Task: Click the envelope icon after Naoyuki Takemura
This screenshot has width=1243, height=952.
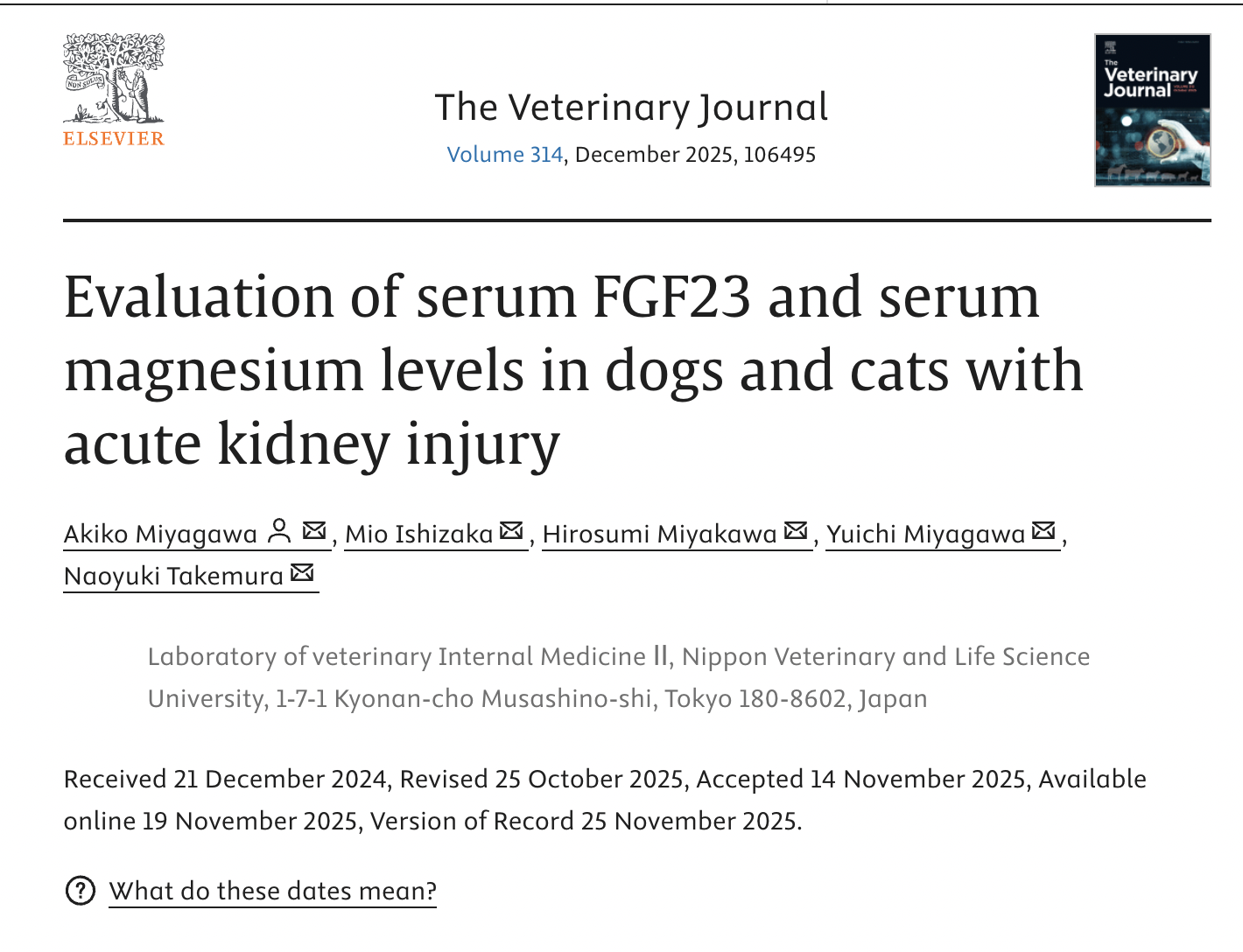Action: [x=302, y=573]
